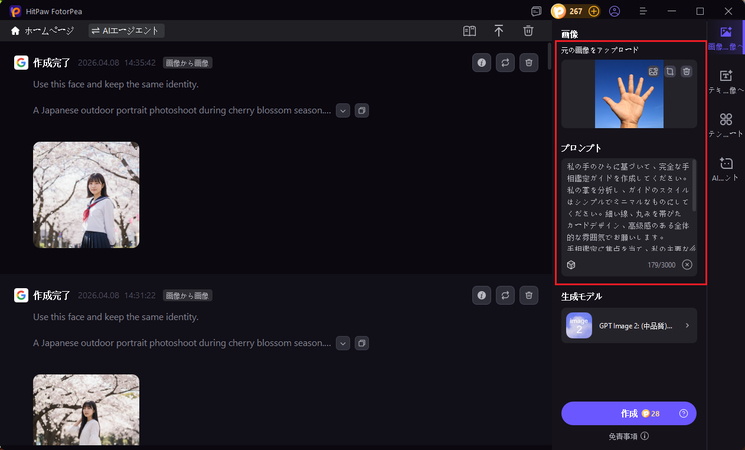Image resolution: width=745 pixels, height=450 pixels.
Task: Open the user account profile icon
Action: tap(614, 11)
